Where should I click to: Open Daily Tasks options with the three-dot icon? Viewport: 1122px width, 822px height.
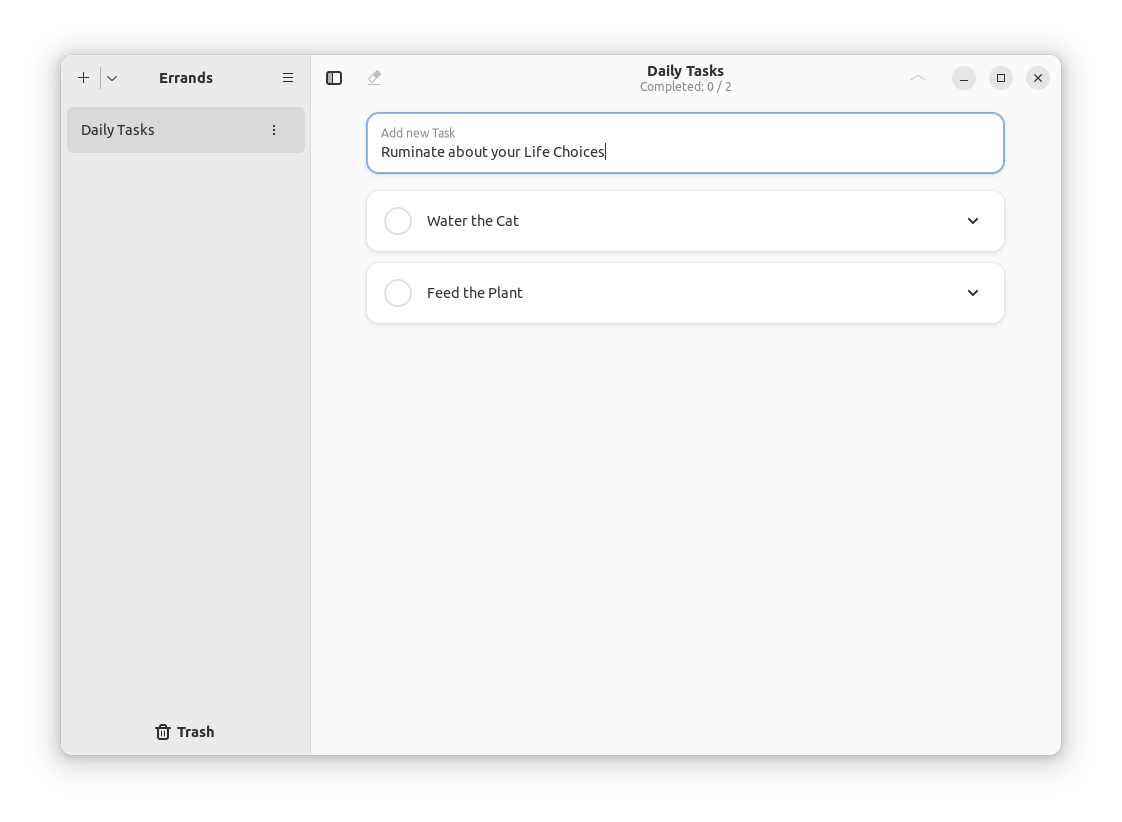point(274,129)
